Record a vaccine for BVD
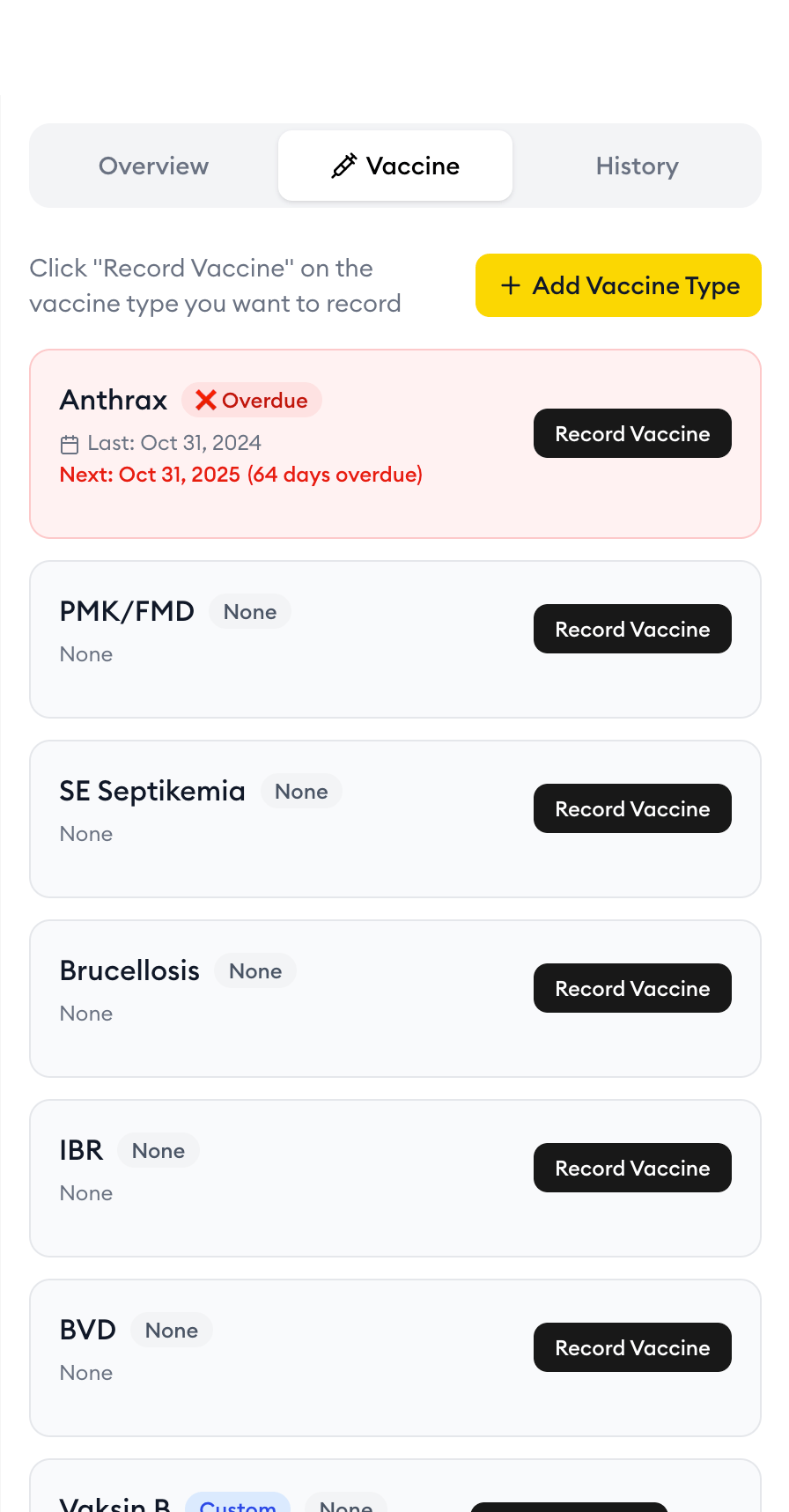The image size is (789, 1512). click(x=631, y=1347)
